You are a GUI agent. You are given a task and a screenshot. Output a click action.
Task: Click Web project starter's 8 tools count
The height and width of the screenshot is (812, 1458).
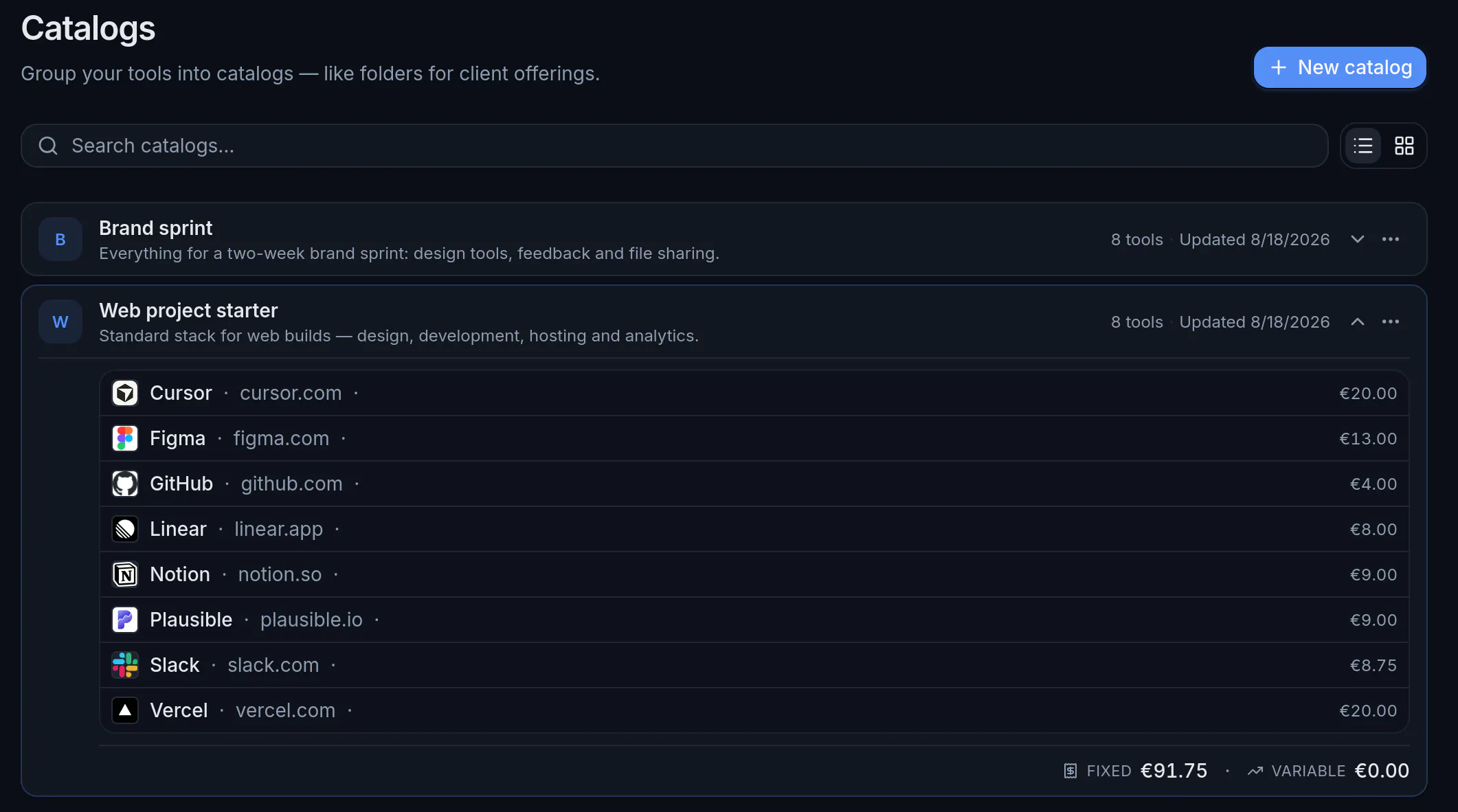[x=1137, y=322]
